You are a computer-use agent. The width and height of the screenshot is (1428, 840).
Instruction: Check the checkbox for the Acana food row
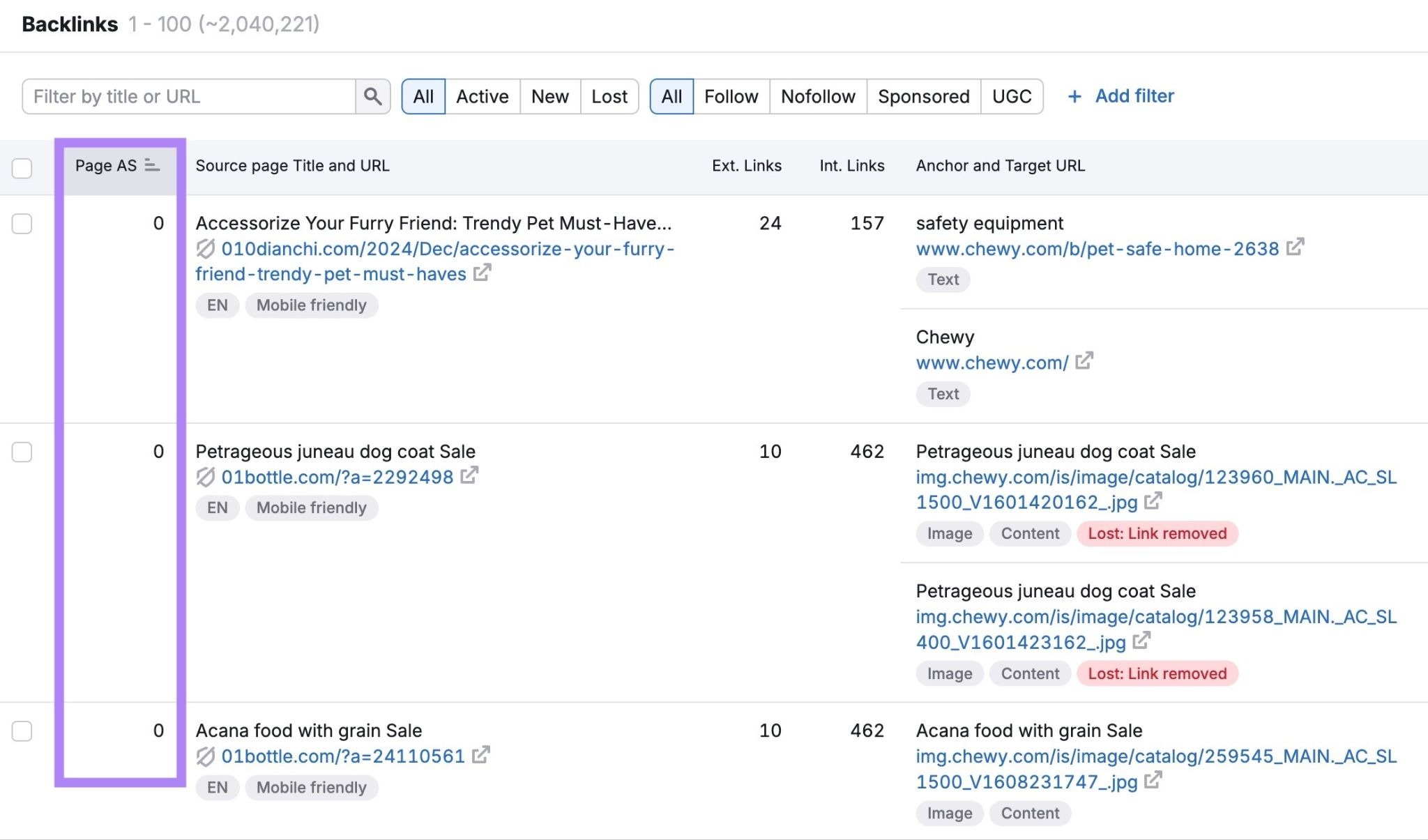(23, 731)
